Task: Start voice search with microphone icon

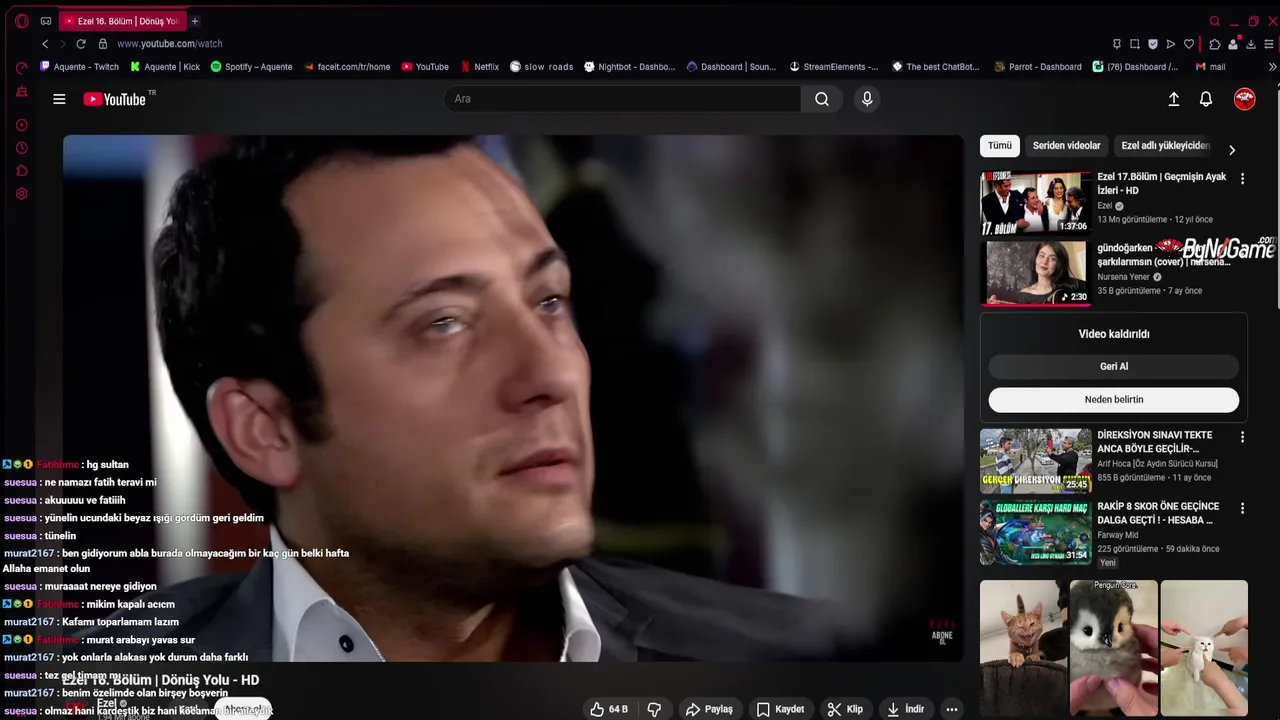Action: [x=867, y=99]
